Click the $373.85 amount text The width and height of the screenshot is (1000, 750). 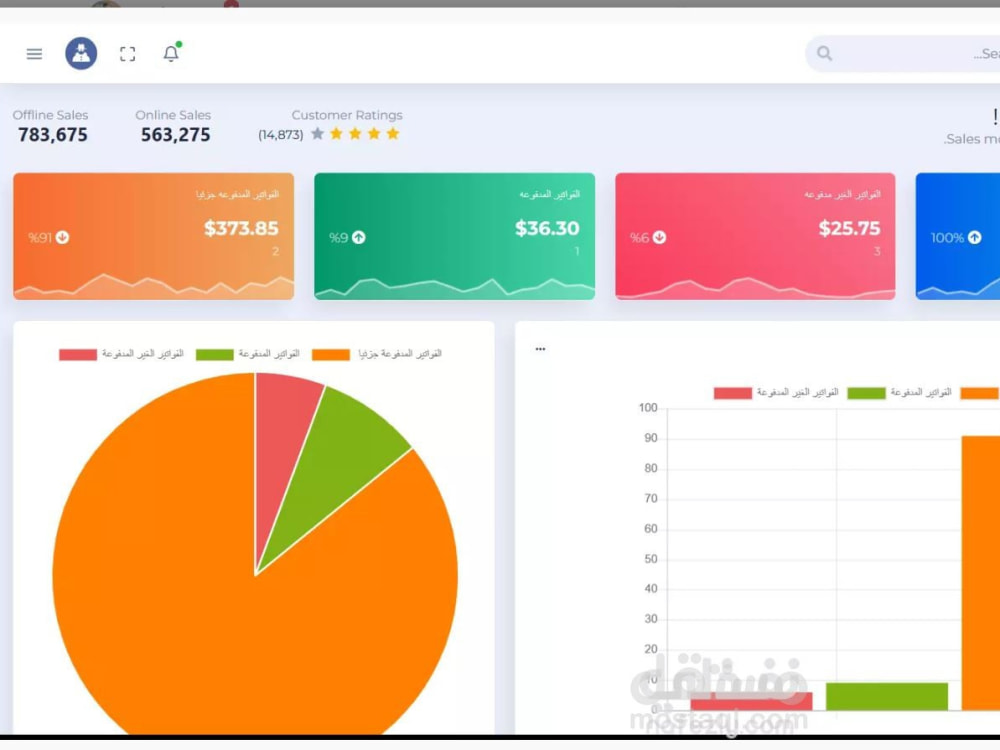point(241,228)
